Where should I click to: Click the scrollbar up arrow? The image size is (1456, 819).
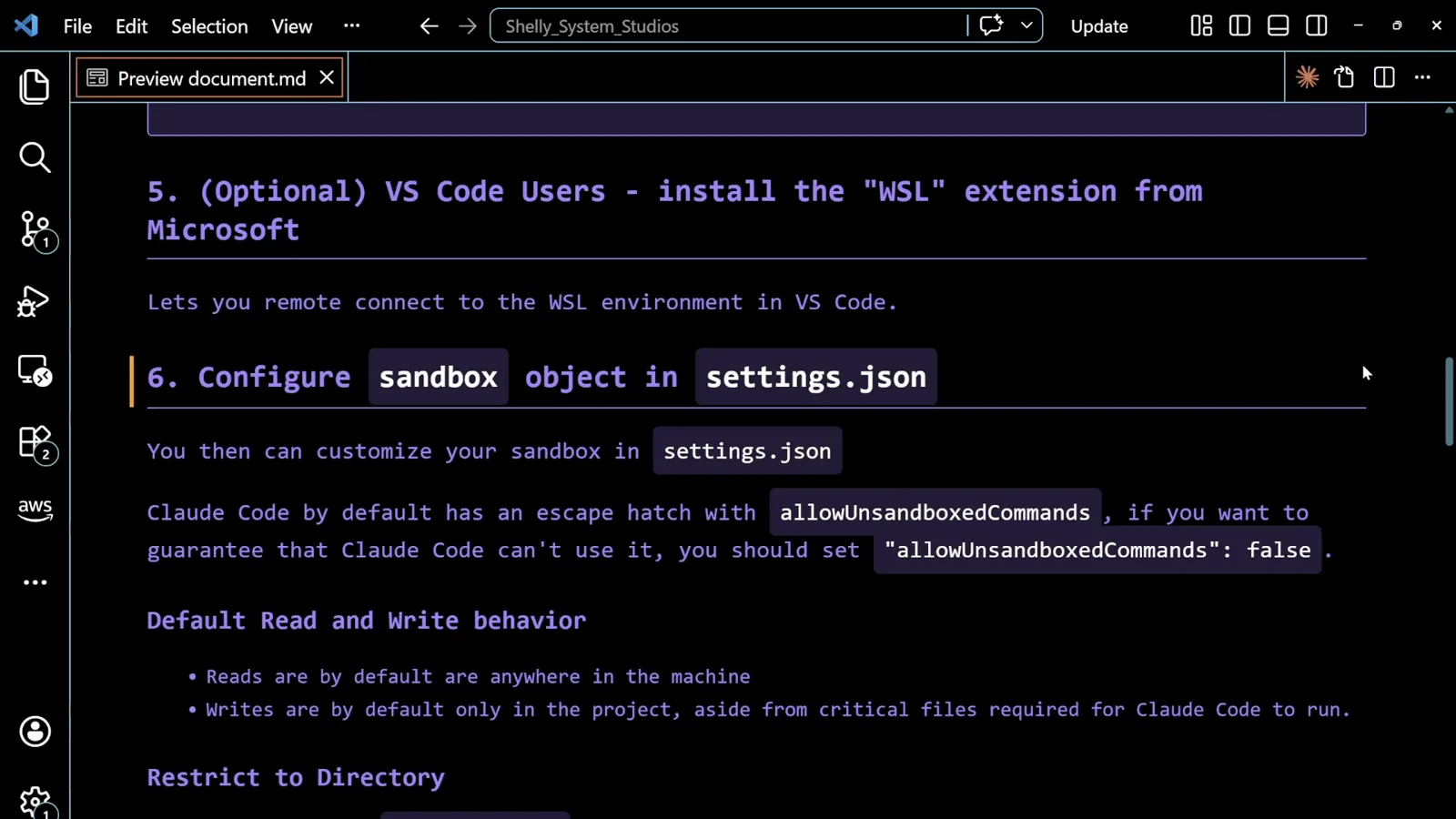(1449, 110)
